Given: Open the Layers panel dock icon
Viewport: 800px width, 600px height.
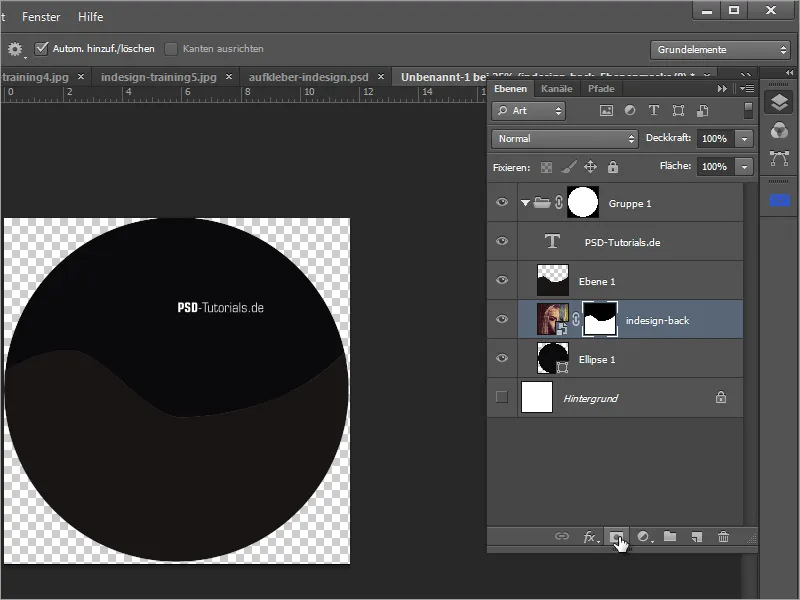Looking at the screenshot, I should coord(779,102).
